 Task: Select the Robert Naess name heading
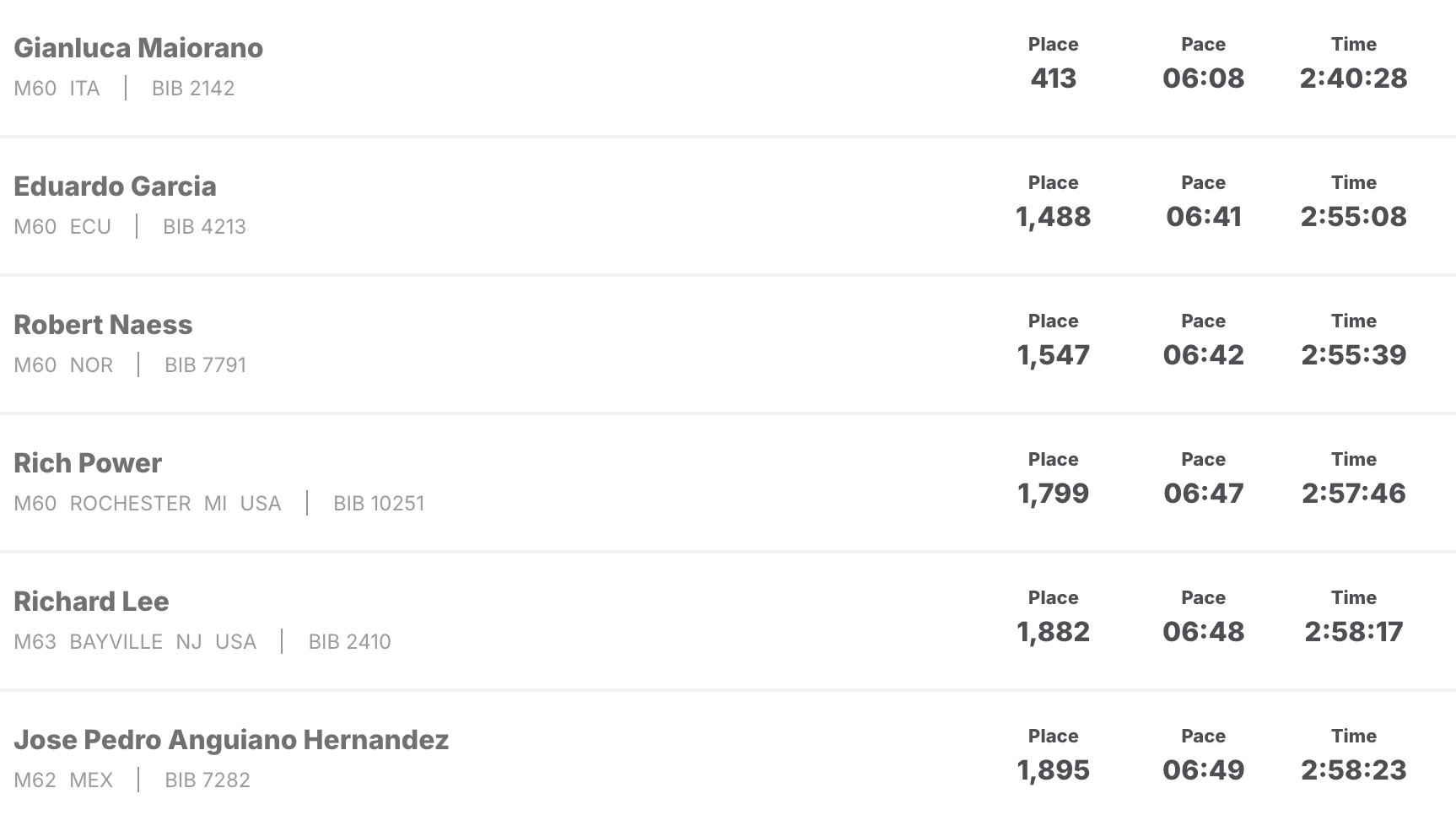pos(103,325)
